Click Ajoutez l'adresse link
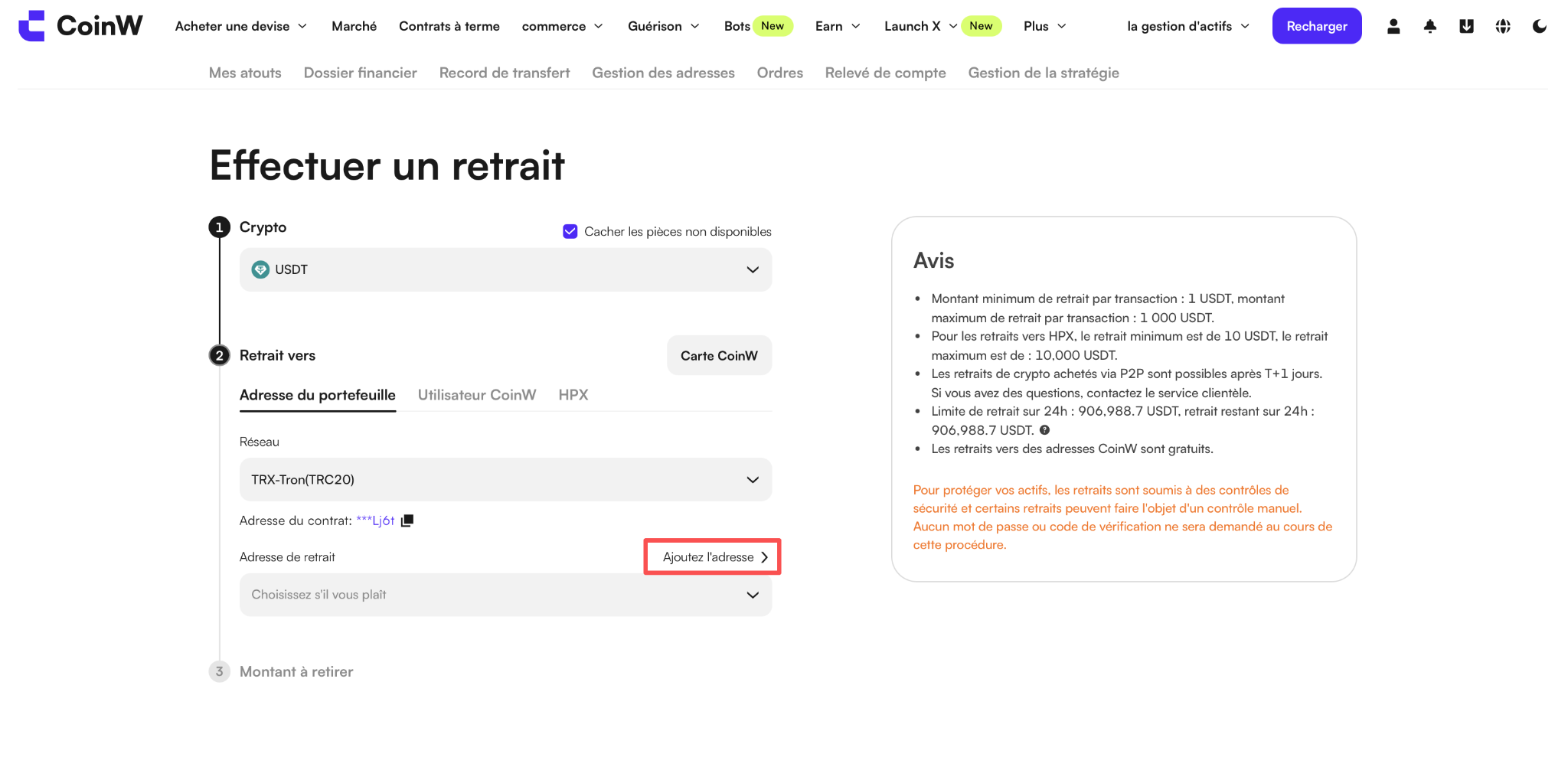The height and width of the screenshot is (770, 1568). tap(715, 557)
